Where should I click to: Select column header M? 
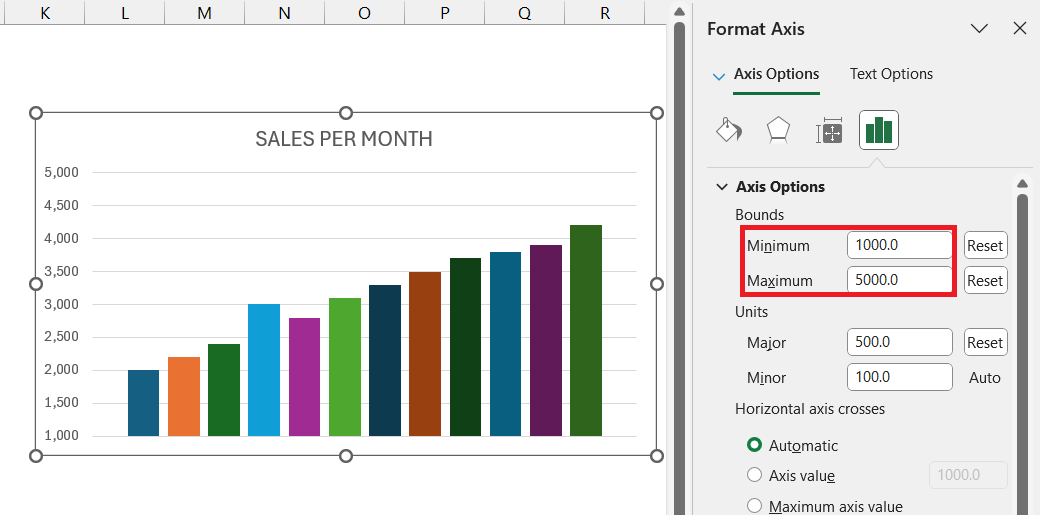tap(204, 13)
